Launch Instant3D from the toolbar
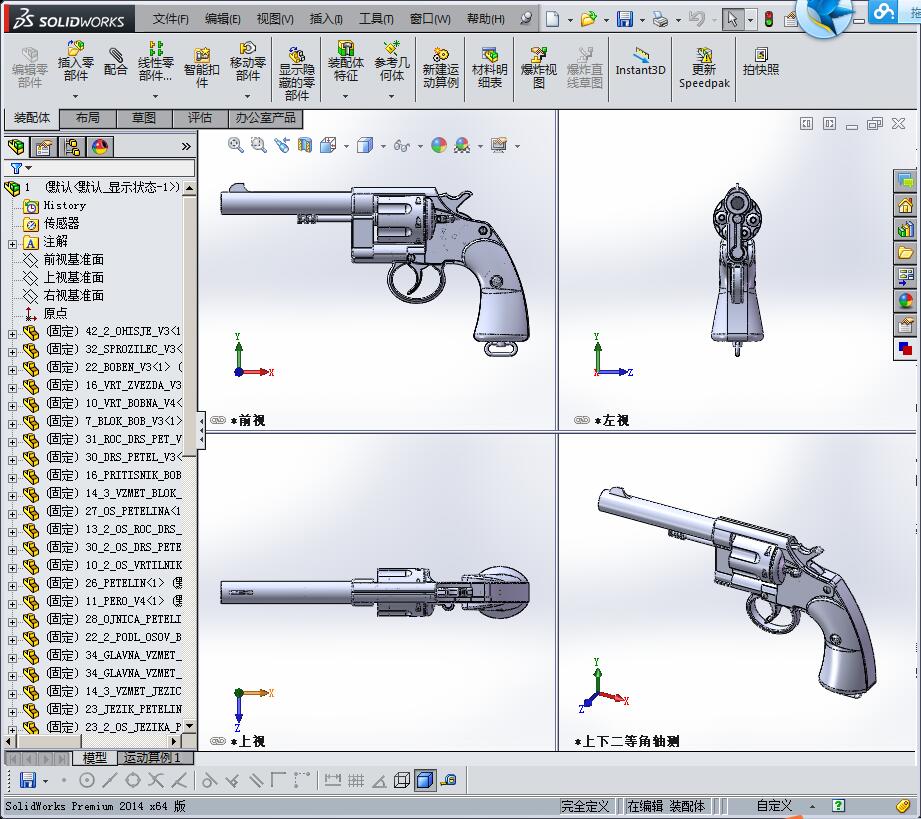921x819 pixels. point(640,60)
